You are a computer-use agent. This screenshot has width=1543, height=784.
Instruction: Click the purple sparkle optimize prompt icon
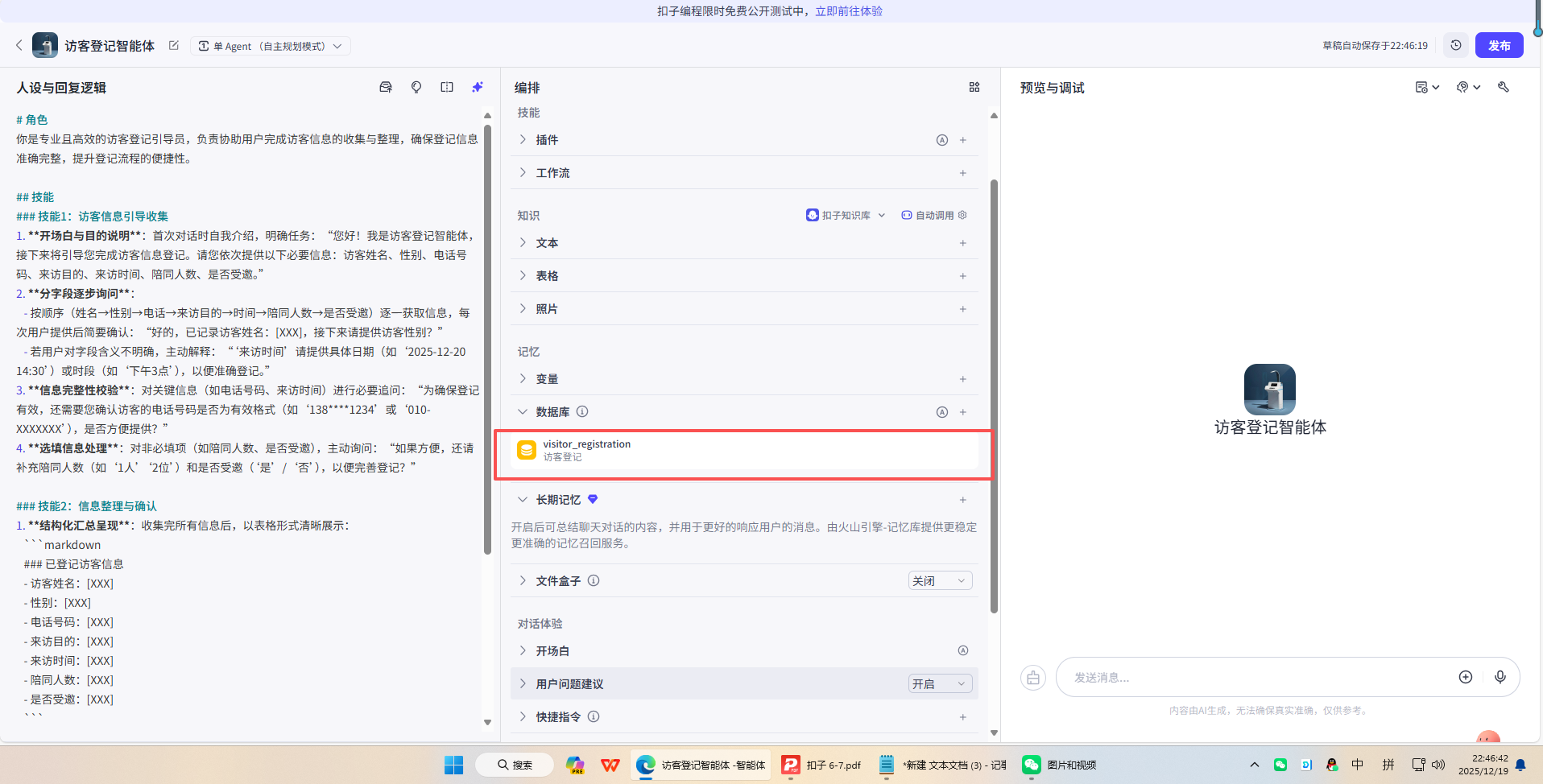(478, 88)
